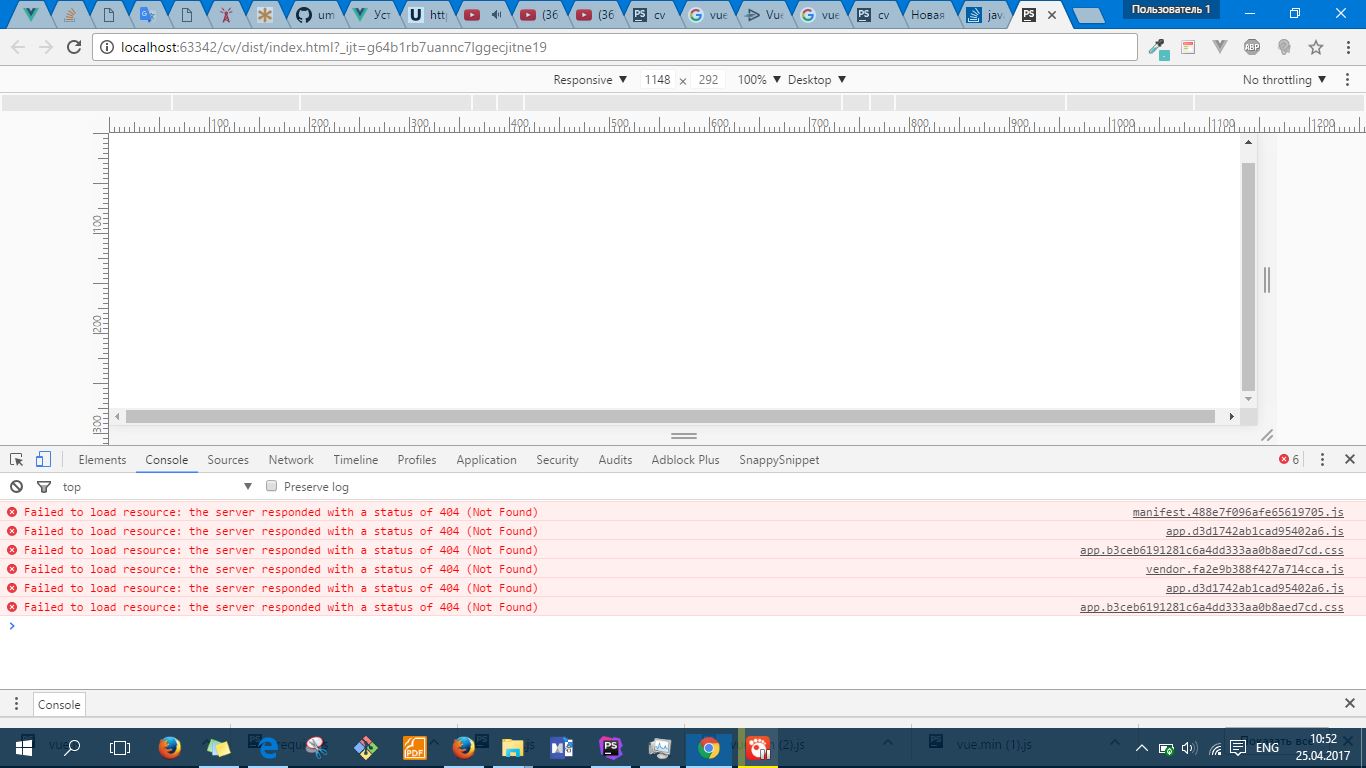The height and width of the screenshot is (768, 1366).
Task: Reload the page with the refresh button
Action: pyautogui.click(x=73, y=47)
